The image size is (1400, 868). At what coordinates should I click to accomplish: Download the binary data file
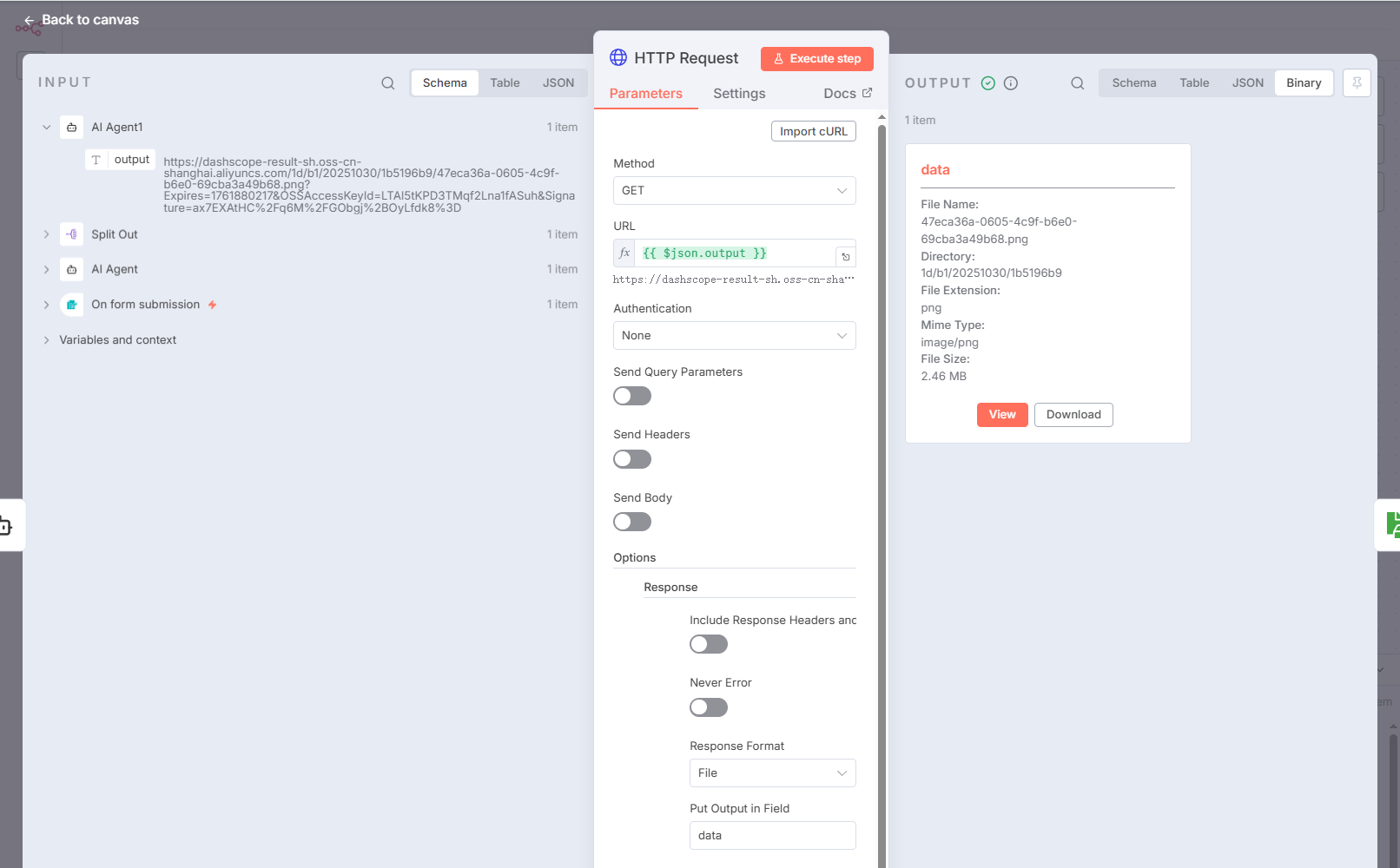click(1073, 415)
